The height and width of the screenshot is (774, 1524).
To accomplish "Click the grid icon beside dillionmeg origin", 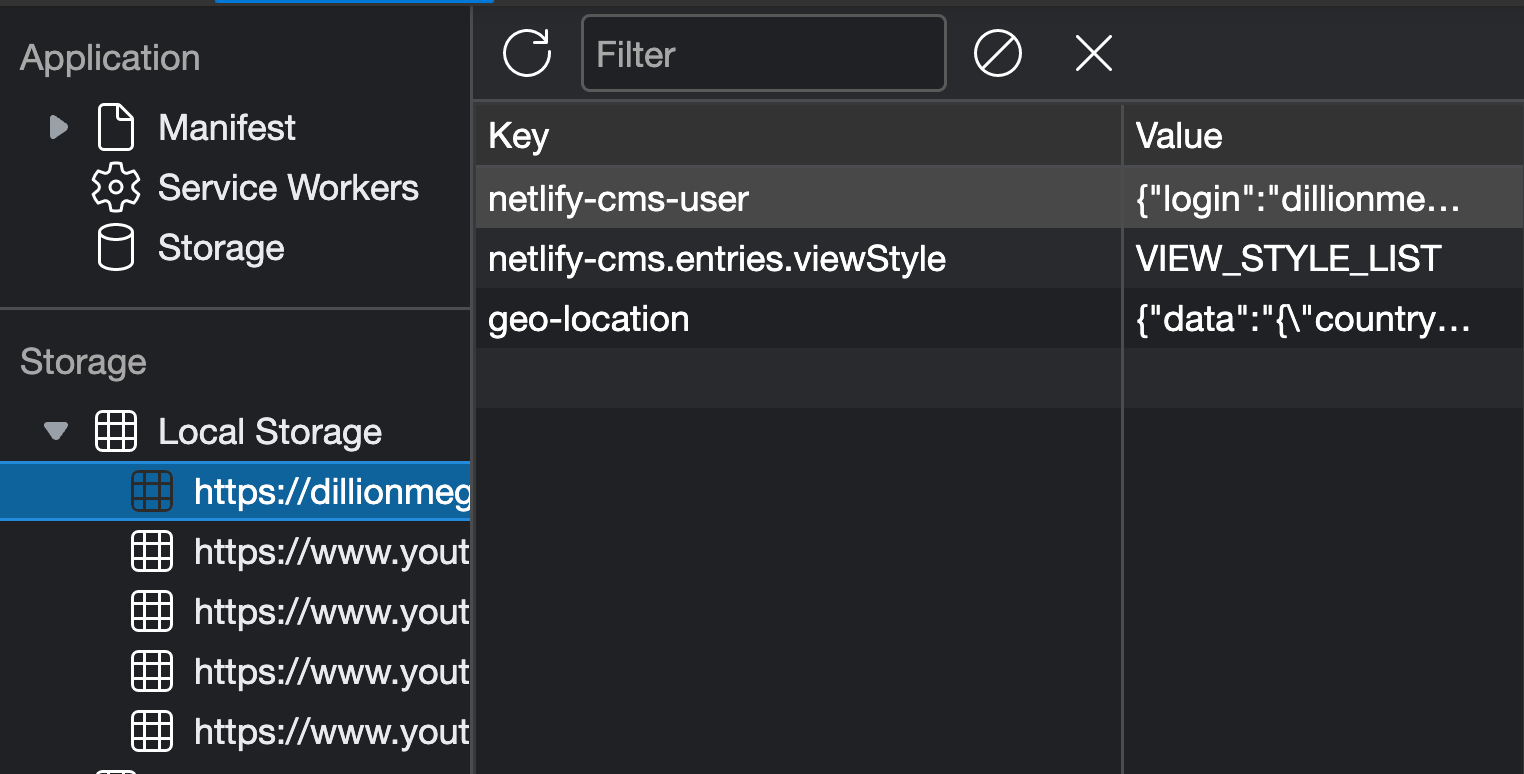I will 152,491.
